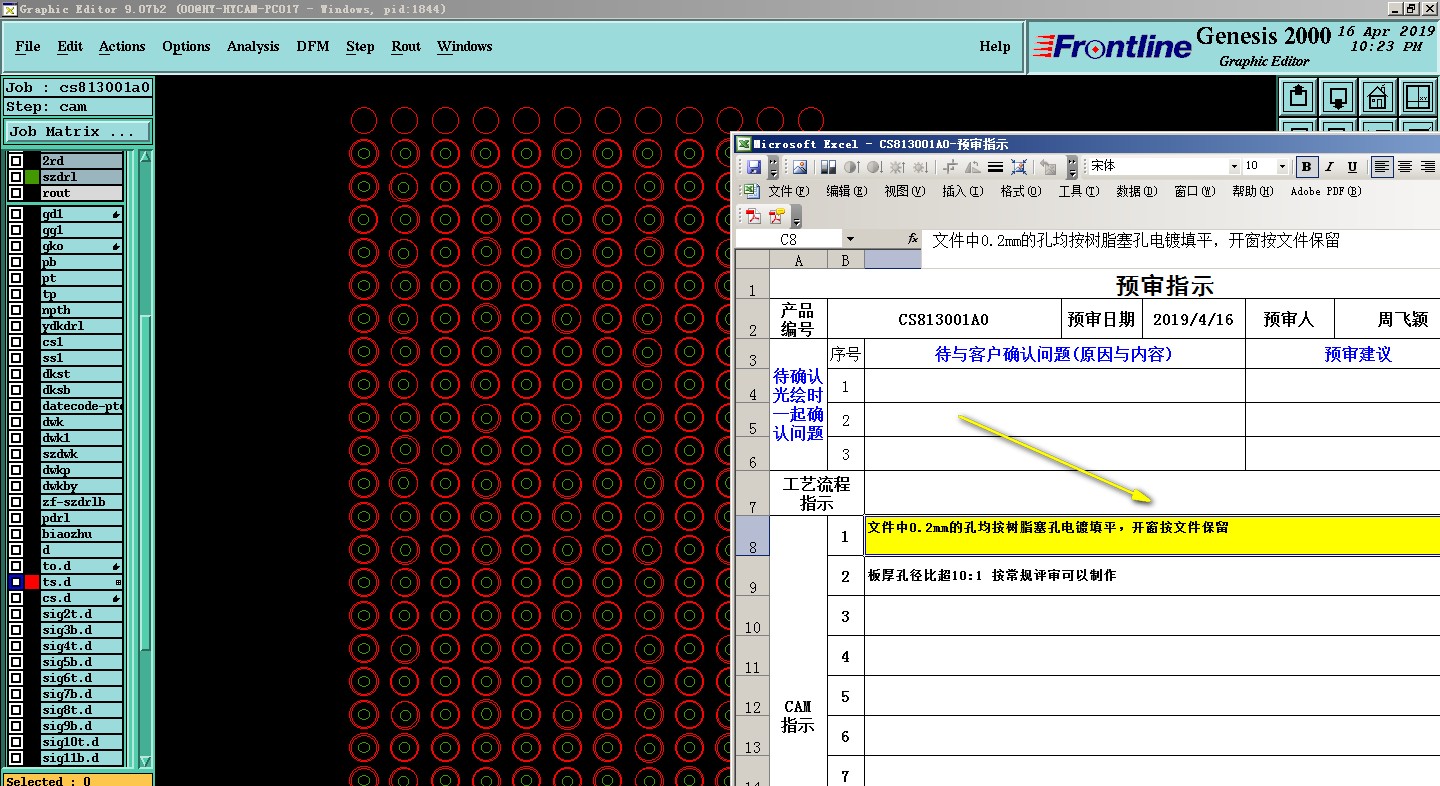Image resolution: width=1440 pixels, height=786 pixels.
Task: Click the C8 Name Box field
Action: [x=789, y=239]
